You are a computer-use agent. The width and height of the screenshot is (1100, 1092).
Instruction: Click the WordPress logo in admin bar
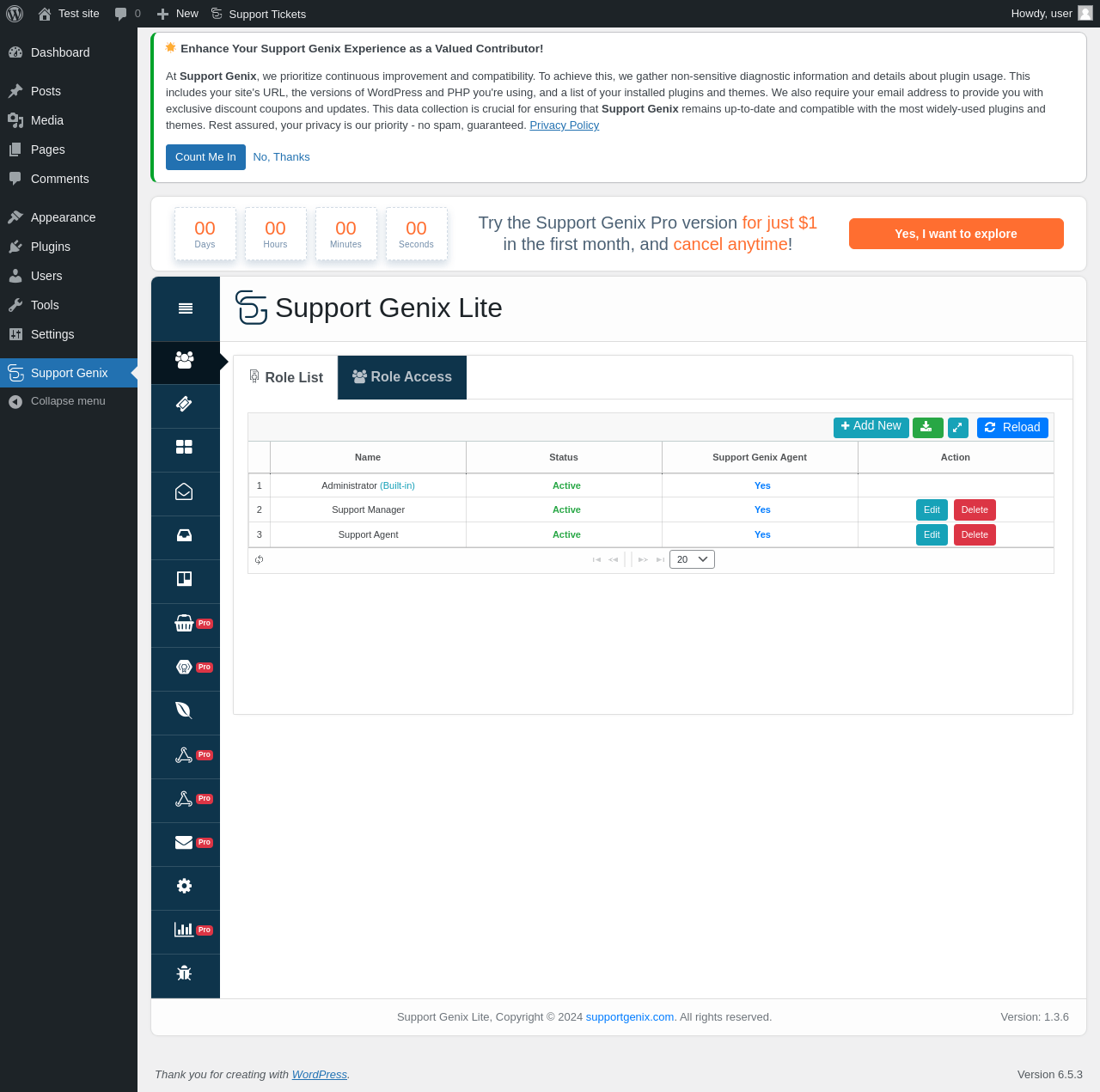[15, 14]
